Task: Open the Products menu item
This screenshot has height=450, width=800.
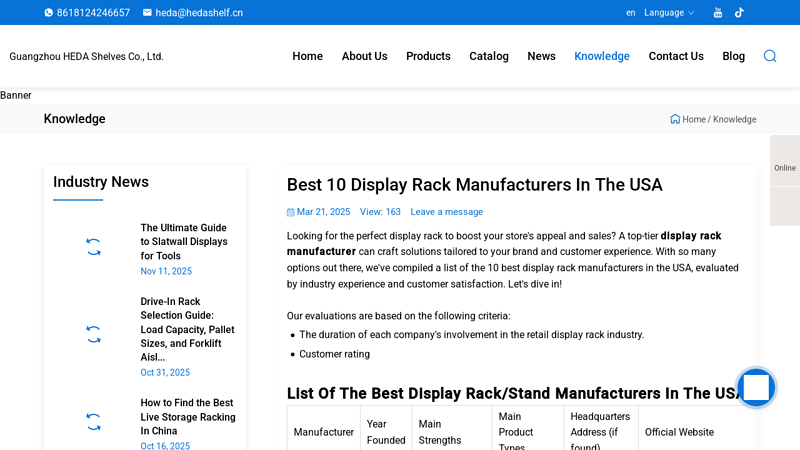Action: 428,56
